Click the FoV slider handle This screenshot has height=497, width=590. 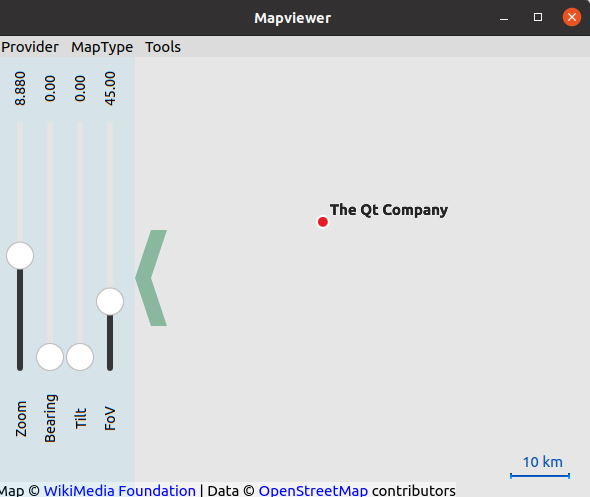click(110, 301)
